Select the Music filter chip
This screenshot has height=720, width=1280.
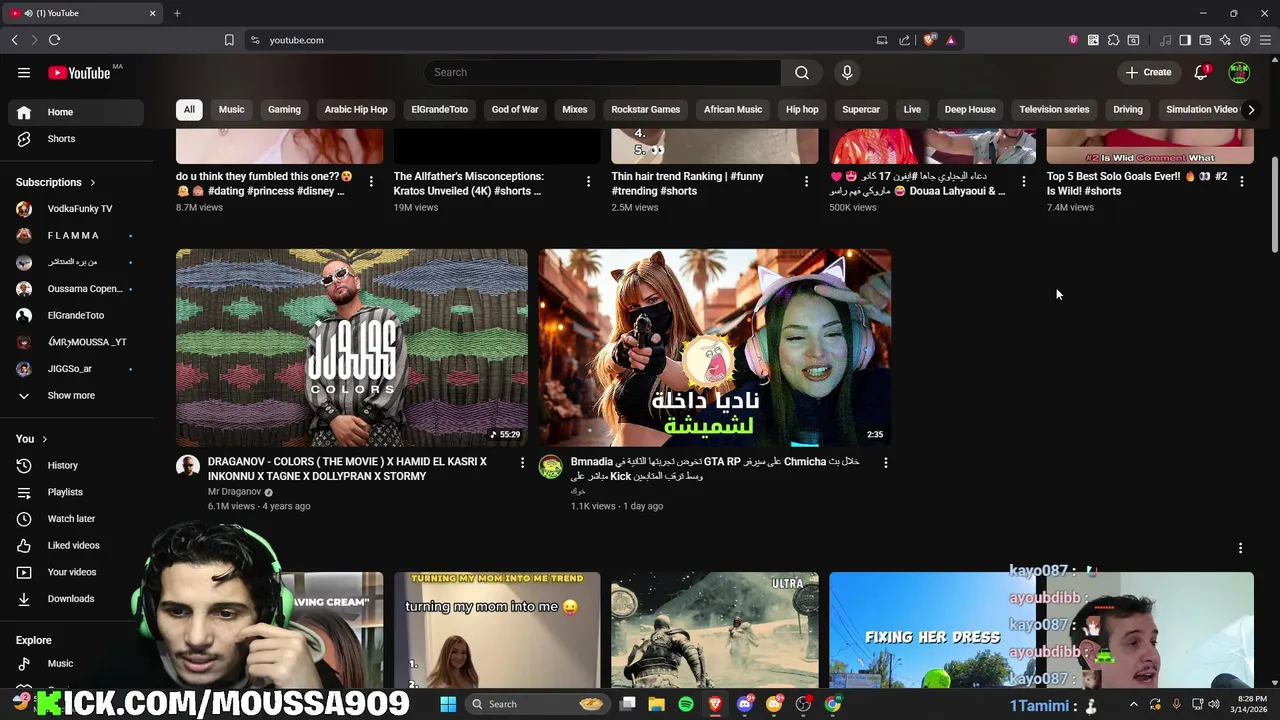231,109
